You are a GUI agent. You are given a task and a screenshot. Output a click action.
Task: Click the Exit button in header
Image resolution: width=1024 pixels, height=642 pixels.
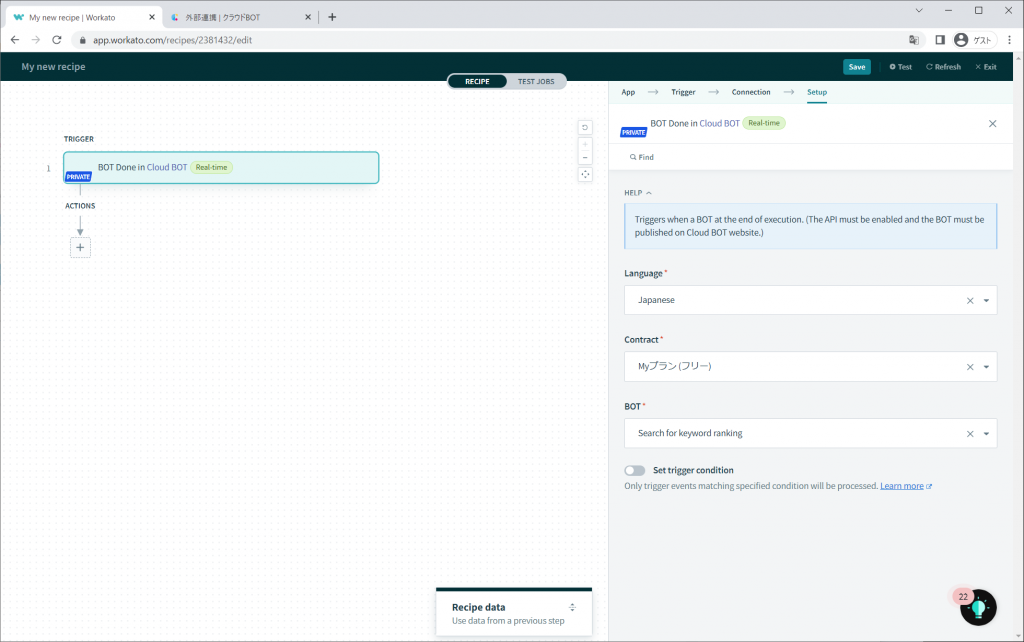985,67
